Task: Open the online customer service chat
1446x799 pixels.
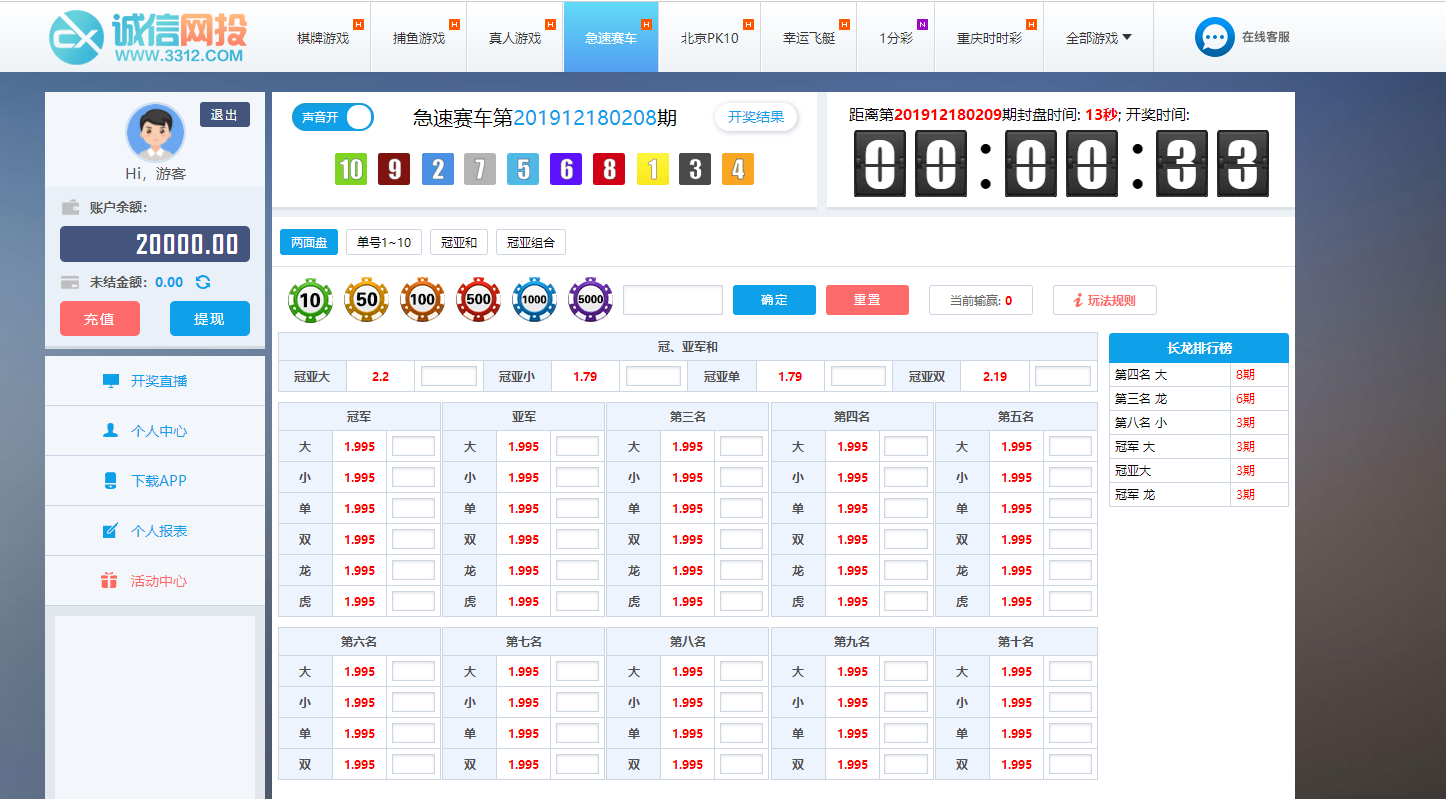Action: tap(1241, 36)
